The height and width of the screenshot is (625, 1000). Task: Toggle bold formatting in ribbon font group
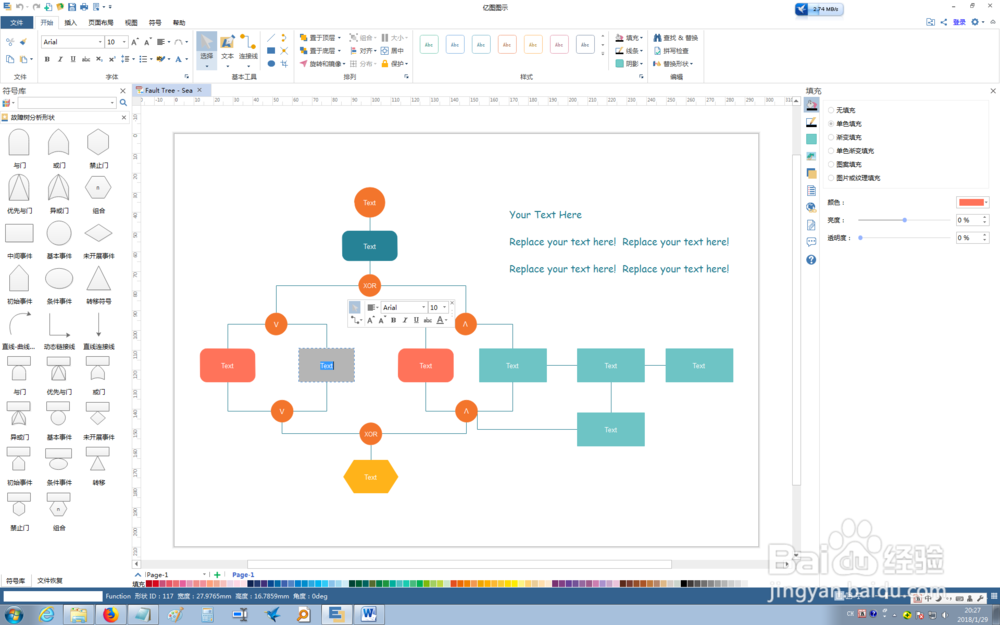[x=47, y=59]
